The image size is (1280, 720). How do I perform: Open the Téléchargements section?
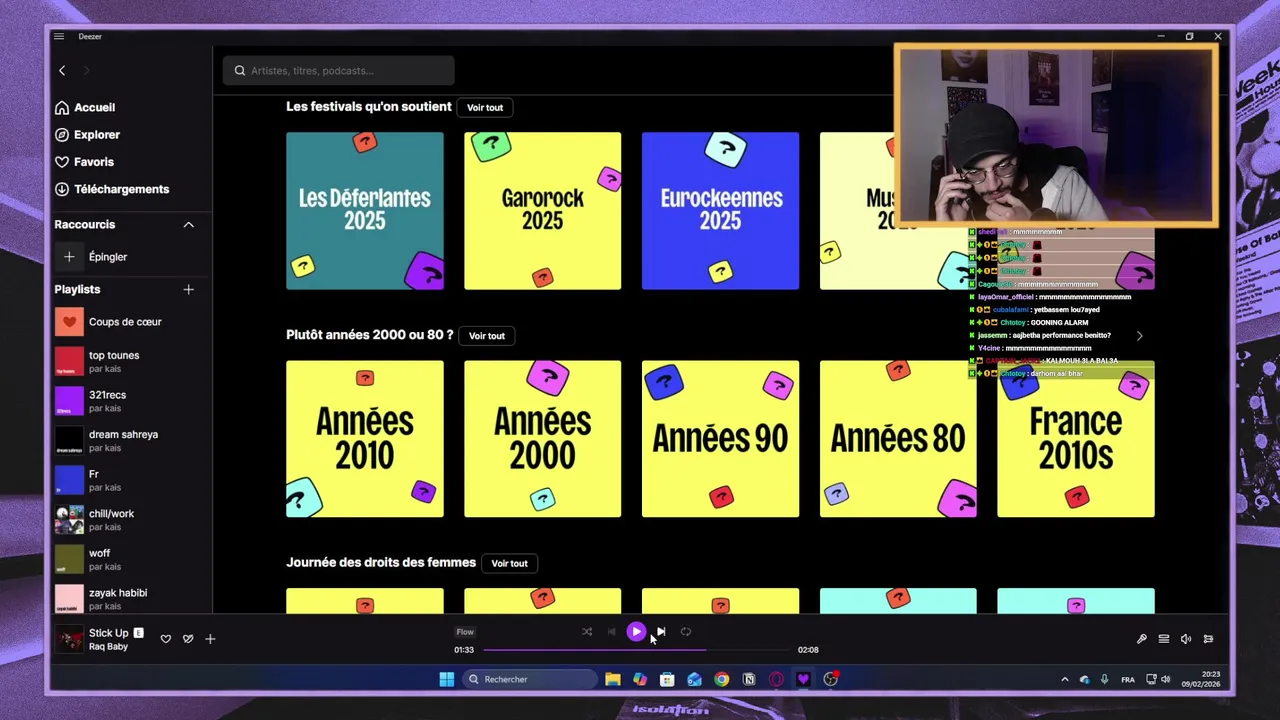coord(112,189)
